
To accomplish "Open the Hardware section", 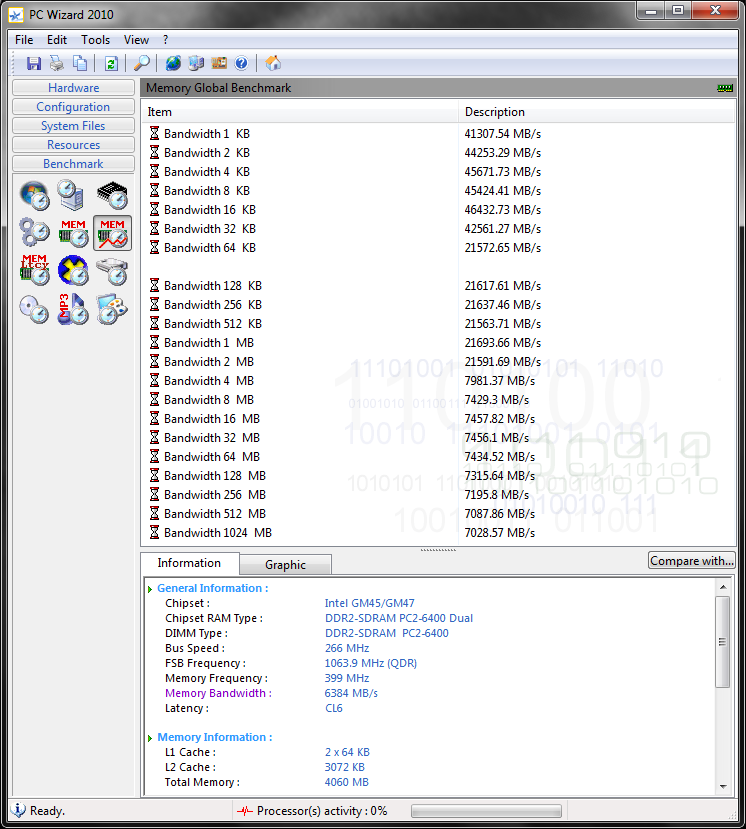I will coord(73,88).
